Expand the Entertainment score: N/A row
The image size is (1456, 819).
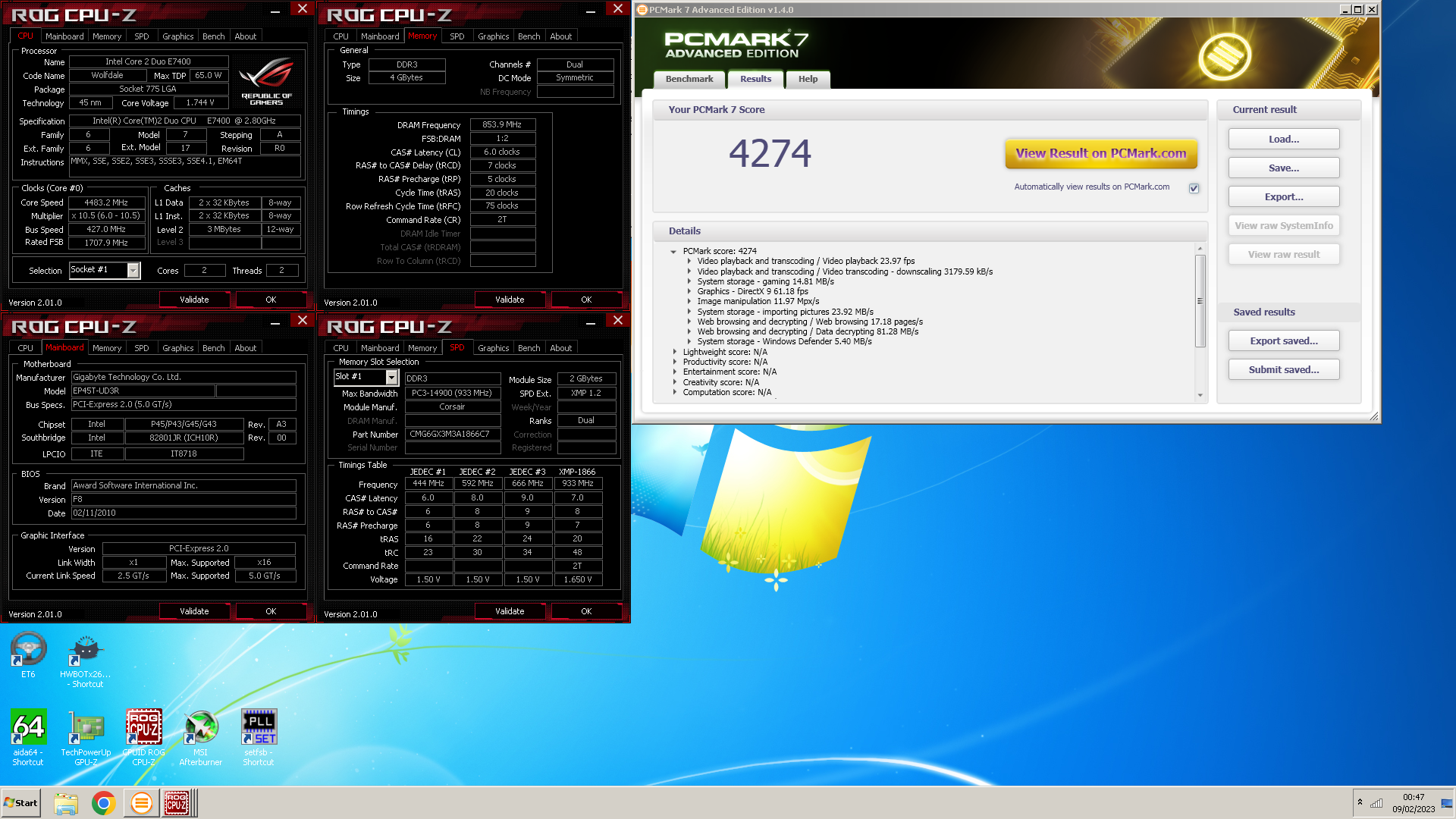675,372
